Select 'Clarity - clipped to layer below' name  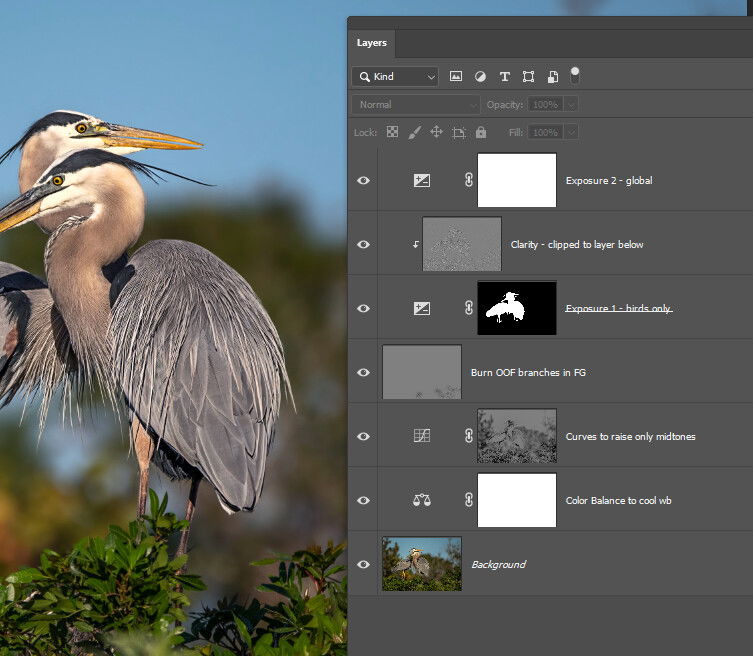[577, 244]
